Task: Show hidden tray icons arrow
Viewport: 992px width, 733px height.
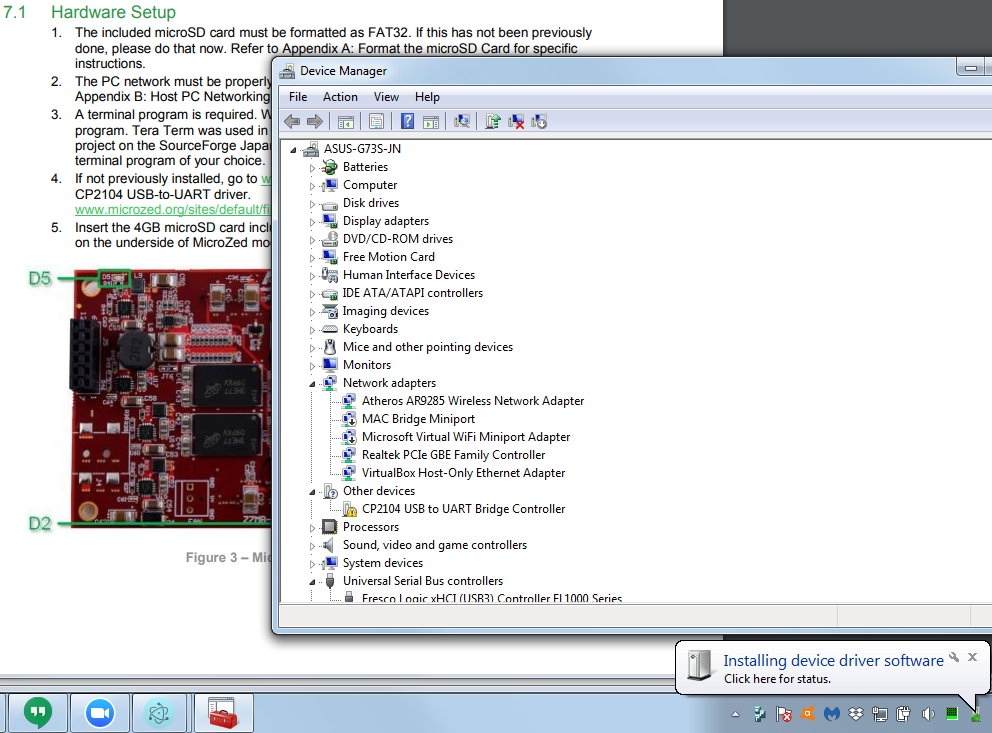Action: (x=735, y=715)
